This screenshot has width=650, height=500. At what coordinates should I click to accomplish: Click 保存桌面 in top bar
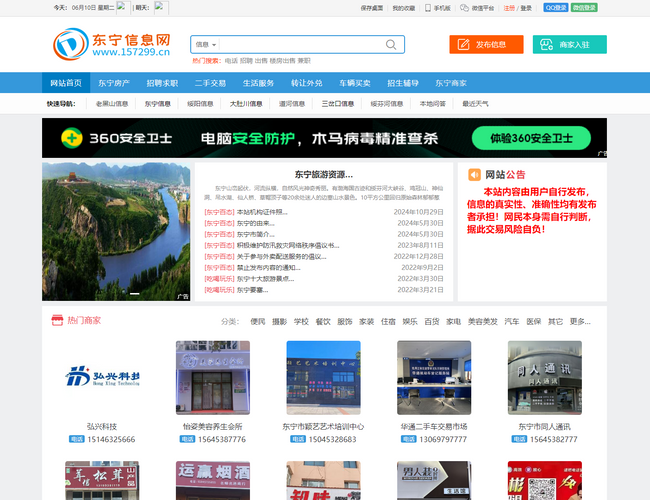coord(372,8)
